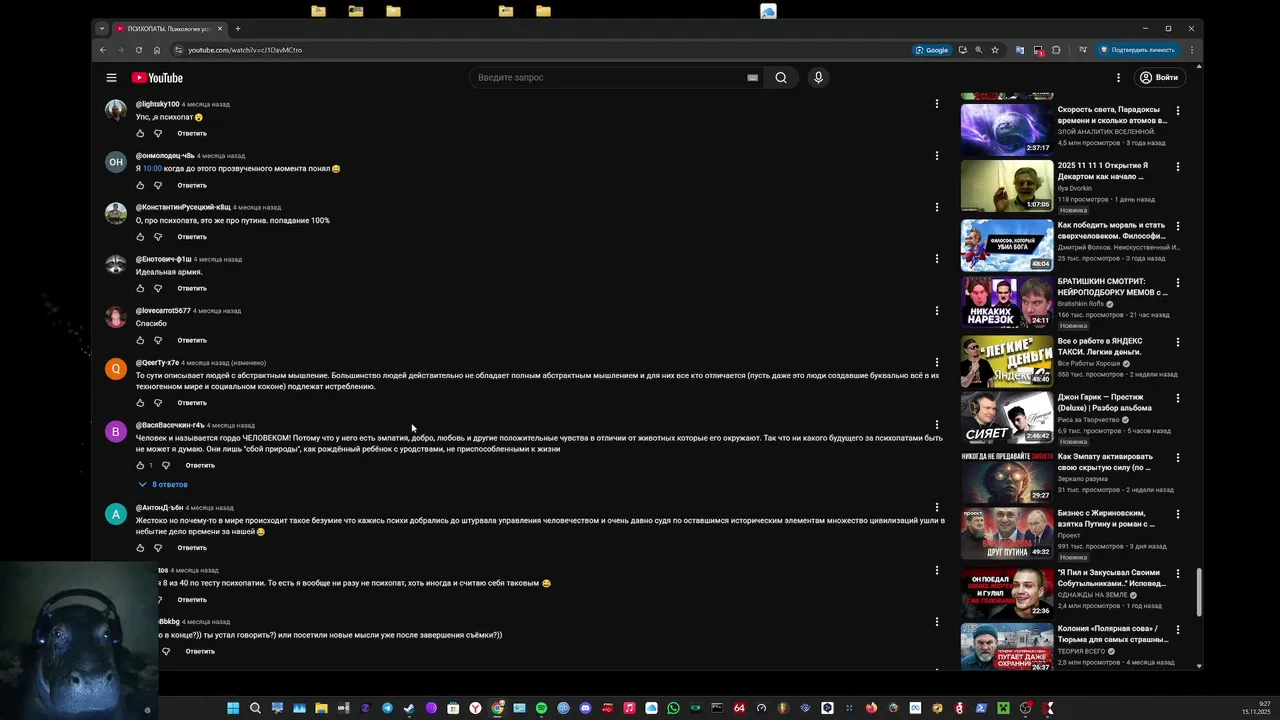The width and height of the screenshot is (1280, 720).
Task: Click the 10:00 timestamp link
Action: 152,169
